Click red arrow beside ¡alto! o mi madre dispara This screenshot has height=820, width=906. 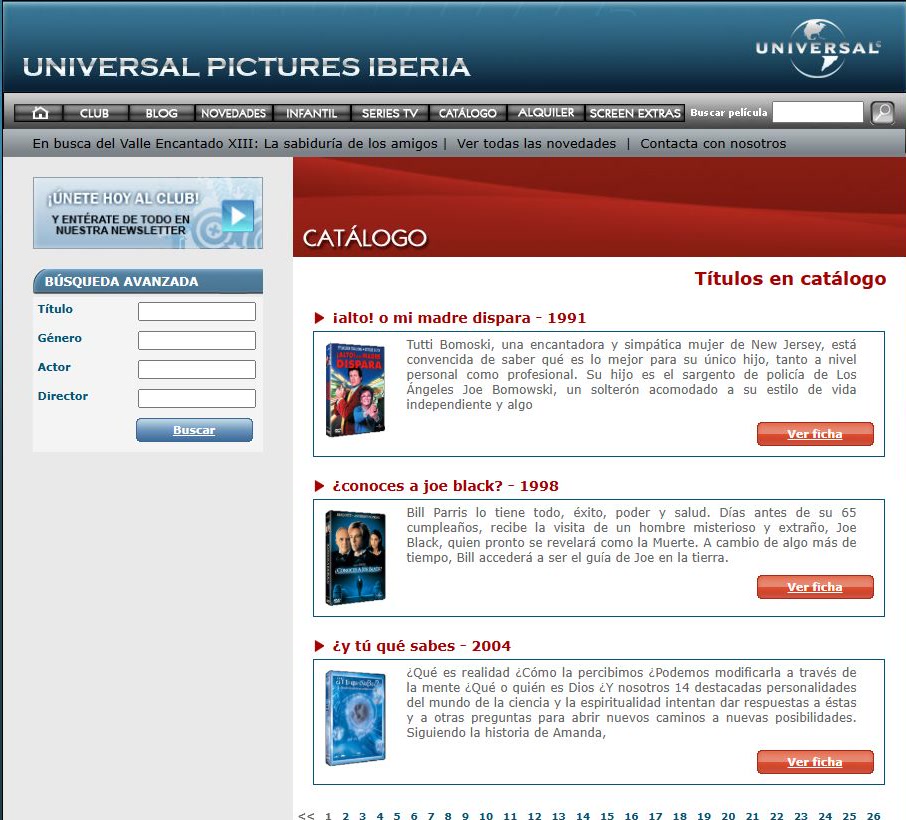(x=319, y=318)
